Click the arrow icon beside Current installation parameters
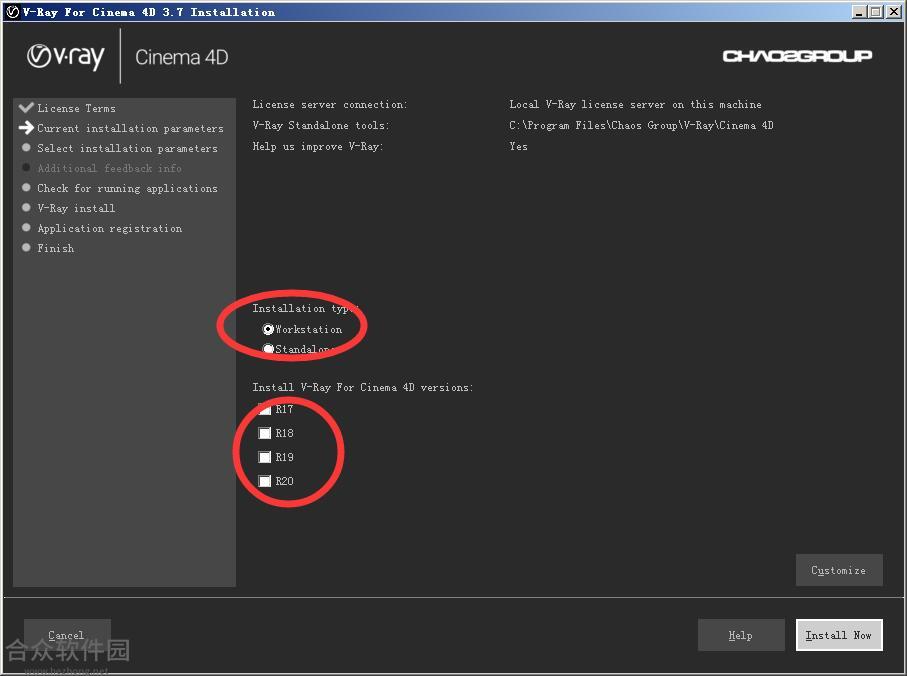Screen dimensions: 907x676 point(26,127)
